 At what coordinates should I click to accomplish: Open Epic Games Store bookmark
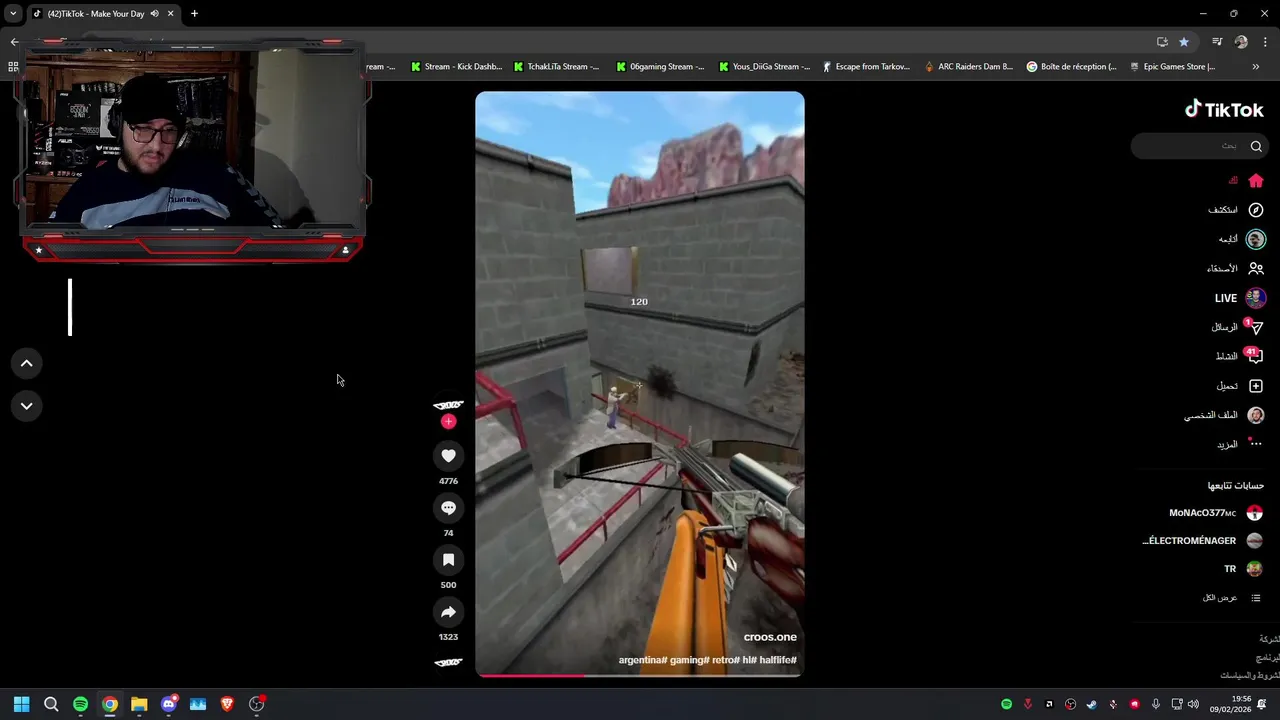[x=1172, y=67]
